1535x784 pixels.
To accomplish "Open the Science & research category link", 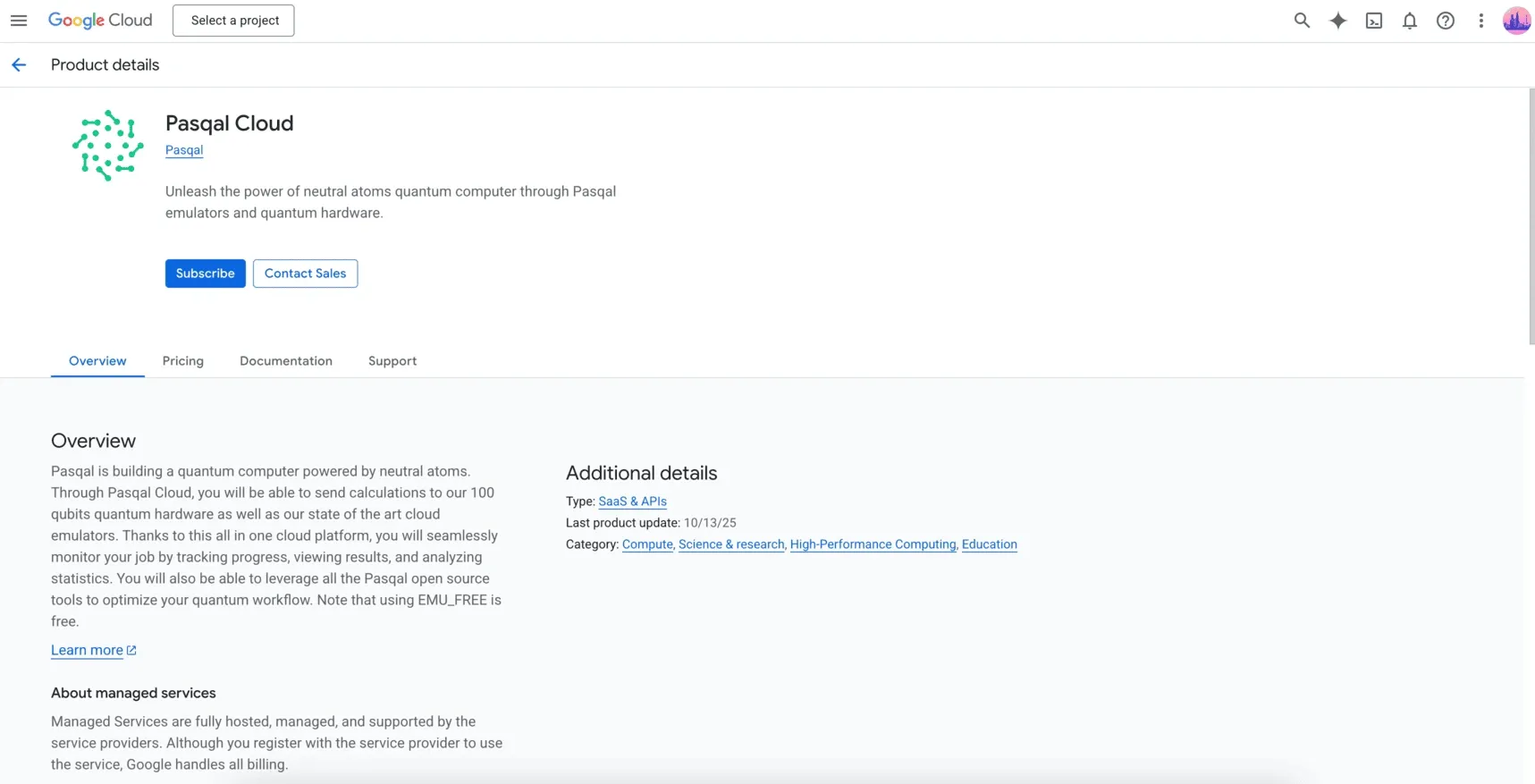I will pos(731,544).
